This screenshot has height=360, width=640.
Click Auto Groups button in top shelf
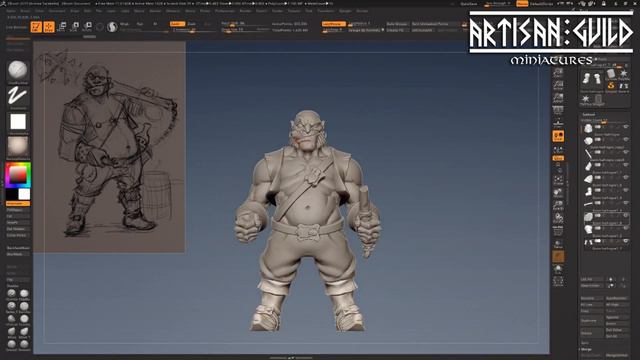397,24
